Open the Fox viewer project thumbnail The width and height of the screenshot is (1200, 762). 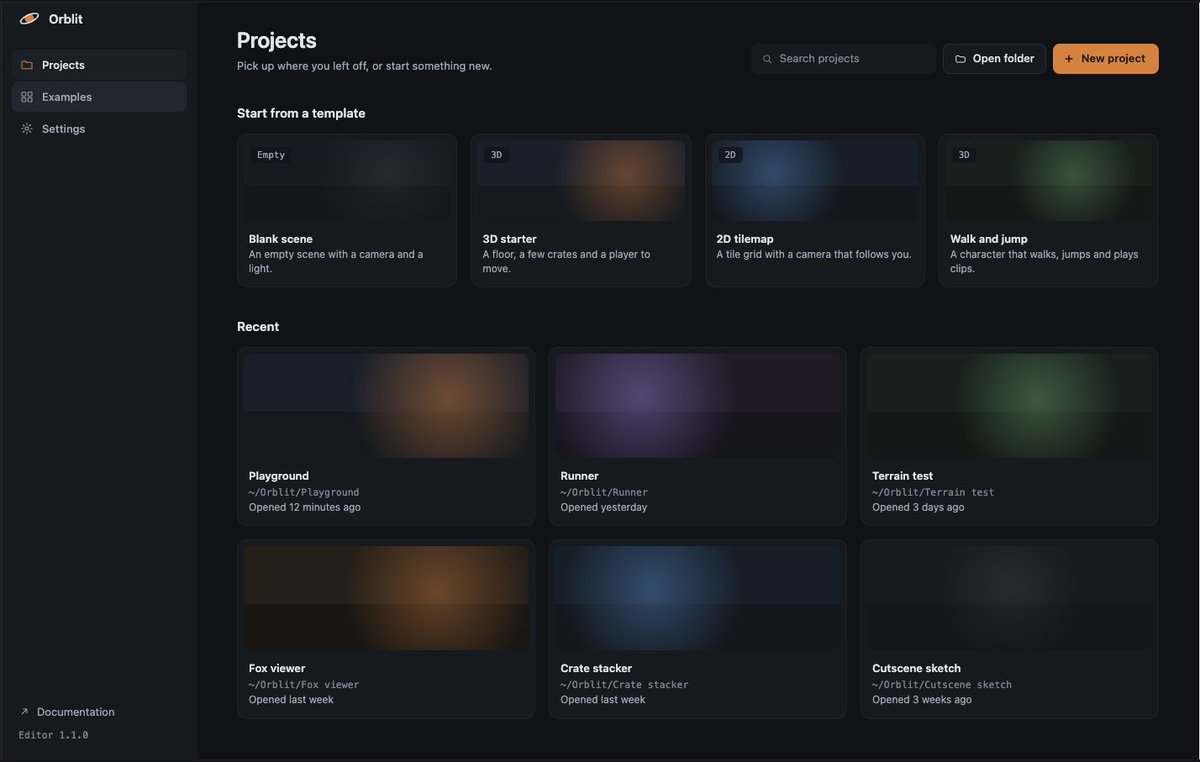point(386,598)
